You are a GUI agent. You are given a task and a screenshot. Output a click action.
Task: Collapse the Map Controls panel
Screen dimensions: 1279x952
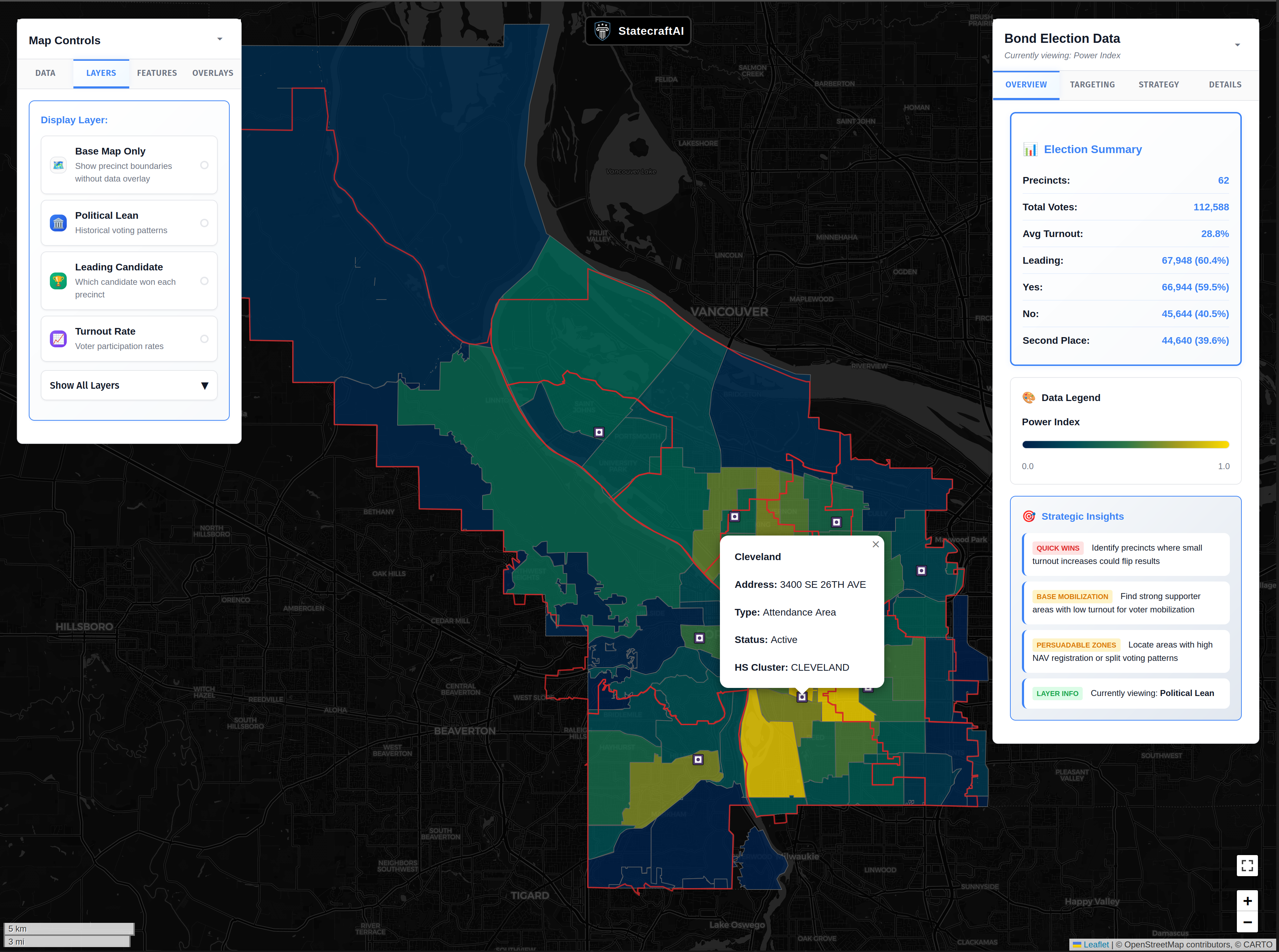point(219,39)
